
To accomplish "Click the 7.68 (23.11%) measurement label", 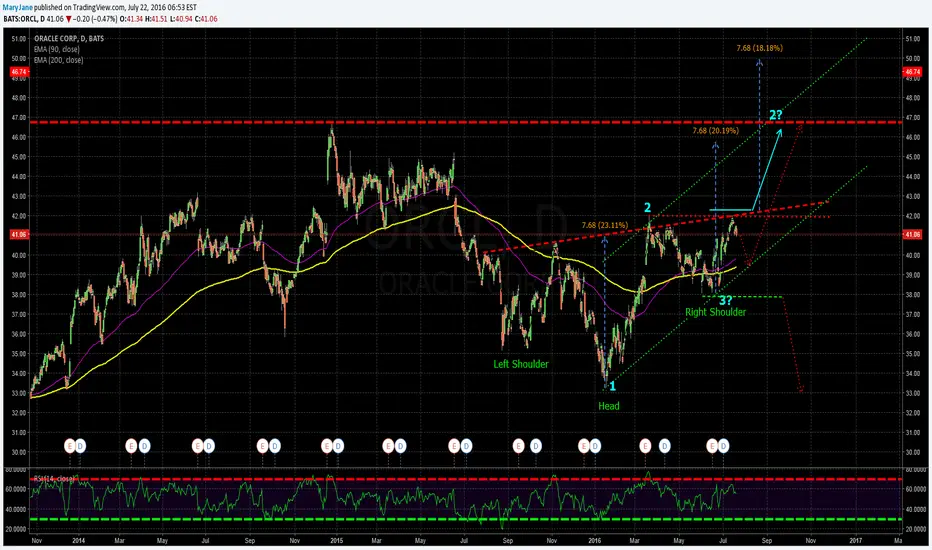I will coord(604,225).
